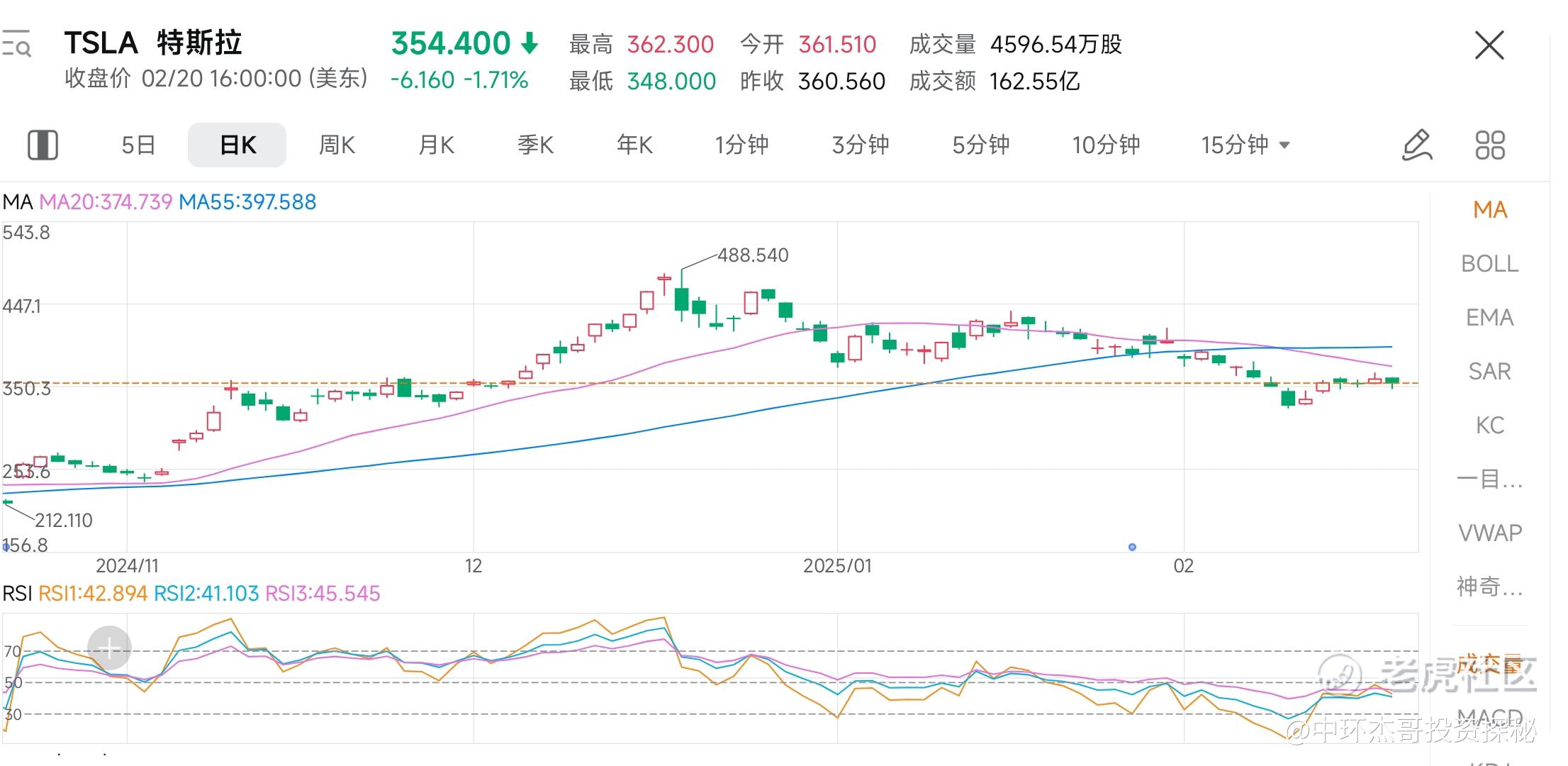Enable the BOLL indicator
The image size is (1568, 766).
(1490, 264)
